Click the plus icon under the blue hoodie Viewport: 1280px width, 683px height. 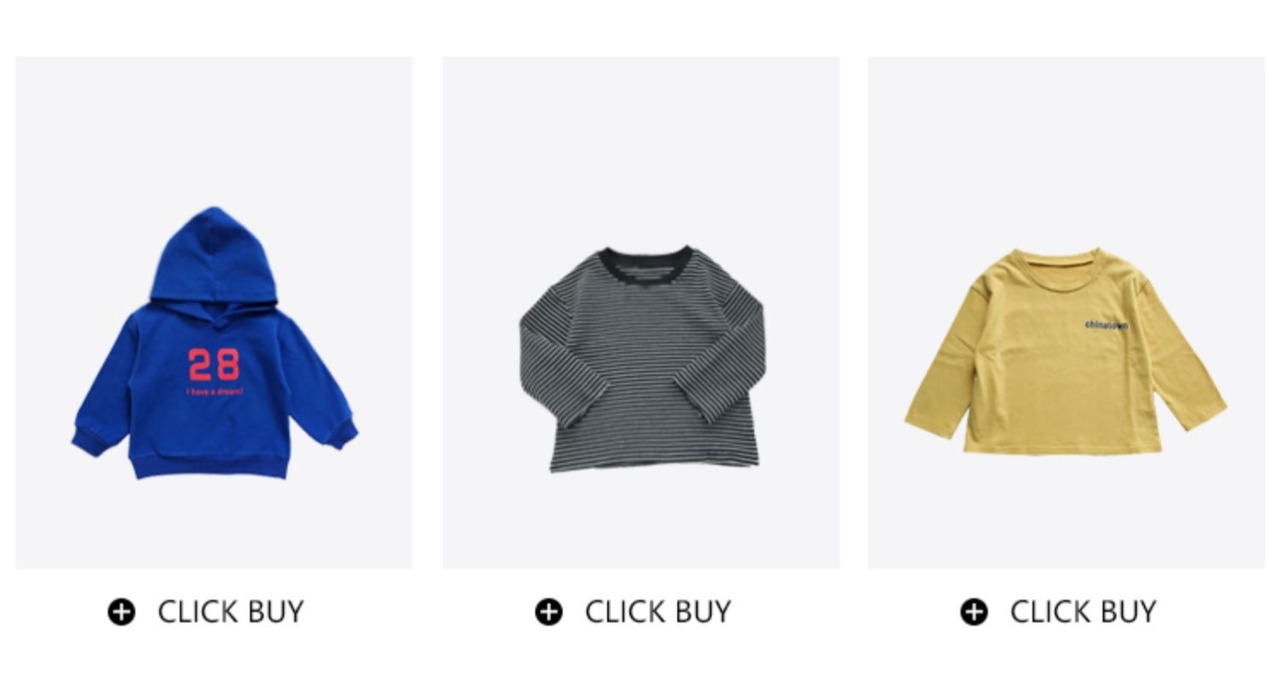coord(121,611)
